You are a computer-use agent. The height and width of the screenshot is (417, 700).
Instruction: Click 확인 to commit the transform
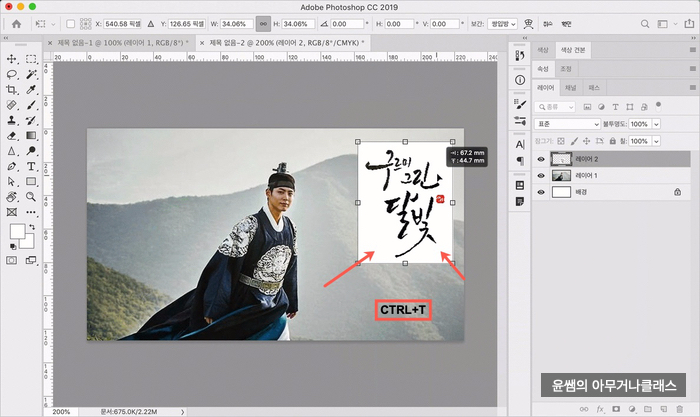click(566, 24)
